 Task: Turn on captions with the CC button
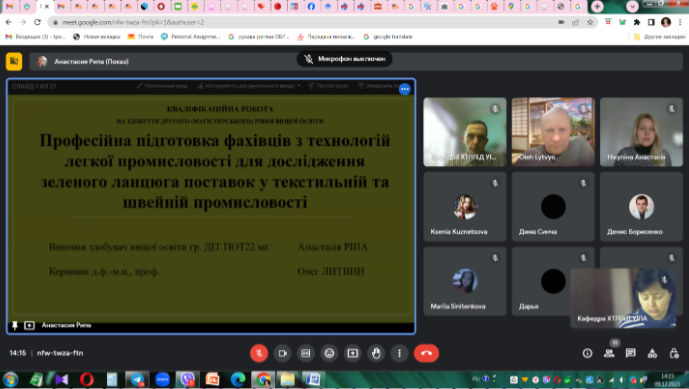click(306, 353)
